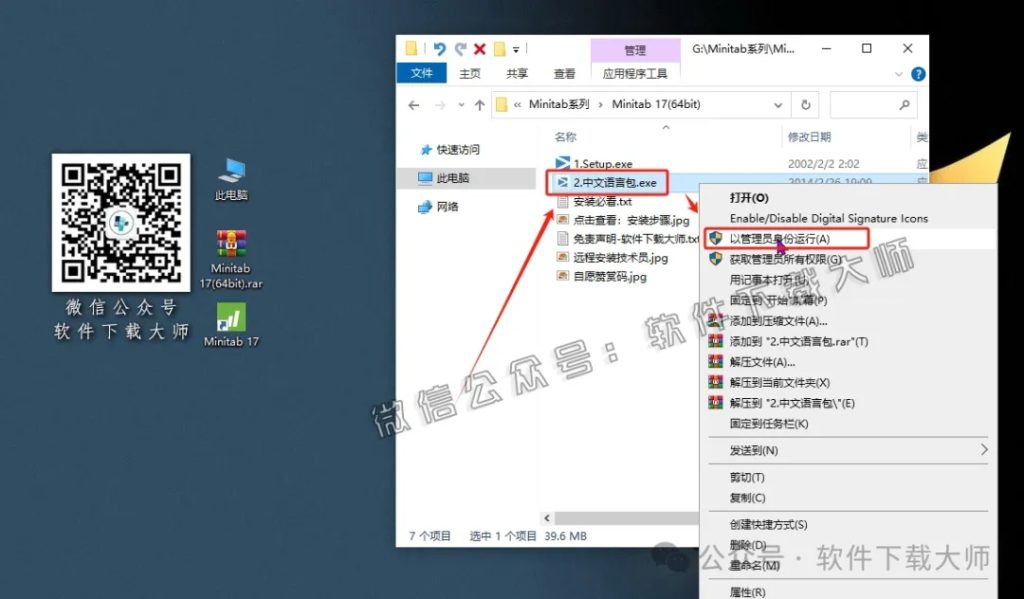Go back with the back navigation arrow
Image resolution: width=1024 pixels, height=599 pixels.
coord(415,104)
